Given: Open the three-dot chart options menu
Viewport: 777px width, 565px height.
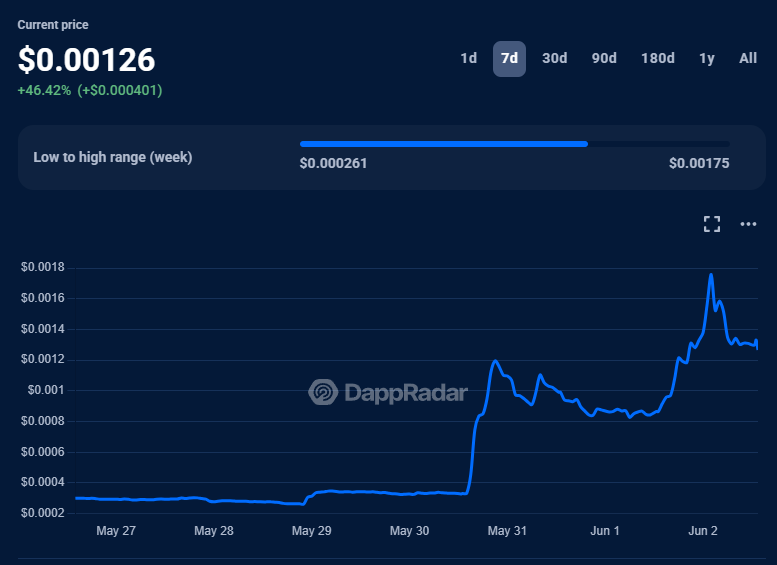Looking at the screenshot, I should pos(748,224).
